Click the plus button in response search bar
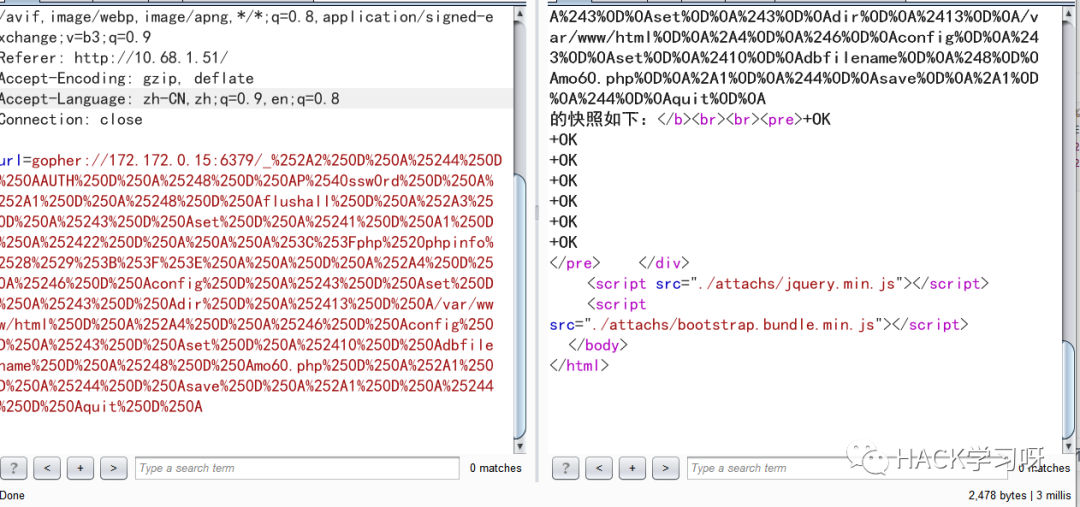 (632, 468)
